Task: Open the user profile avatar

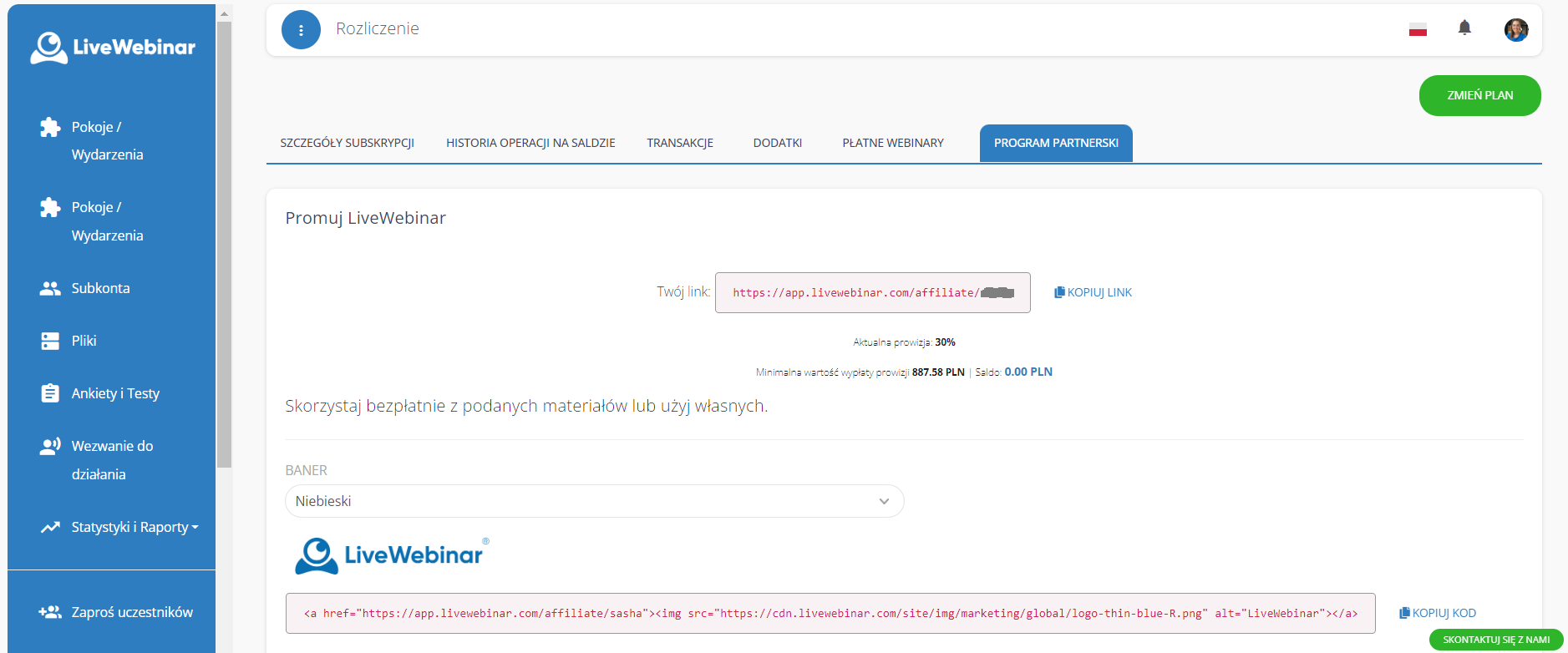Action: click(x=1515, y=30)
